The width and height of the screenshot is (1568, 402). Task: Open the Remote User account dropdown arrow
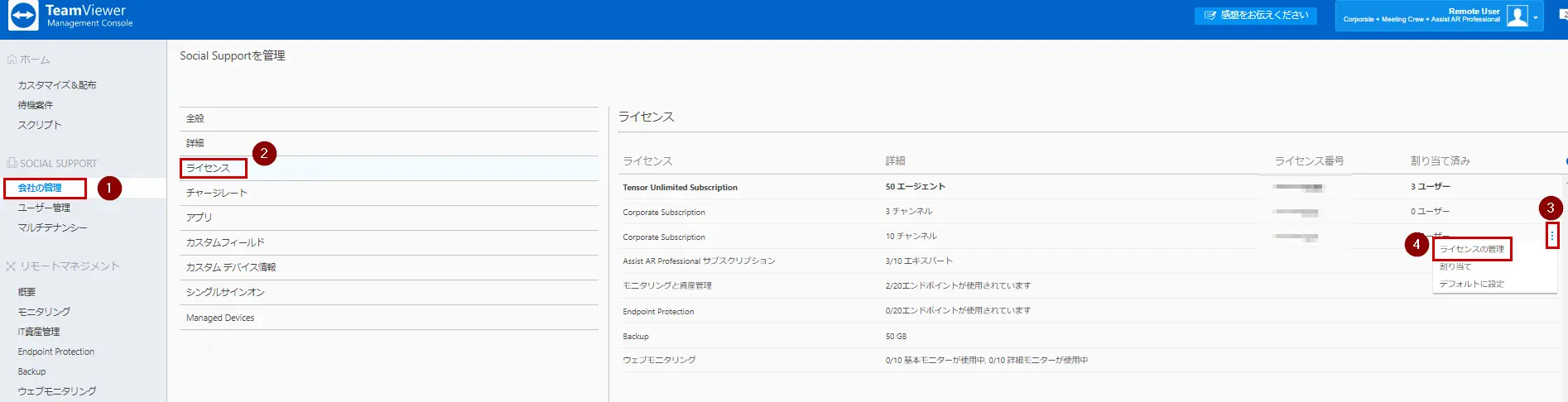(x=1536, y=17)
